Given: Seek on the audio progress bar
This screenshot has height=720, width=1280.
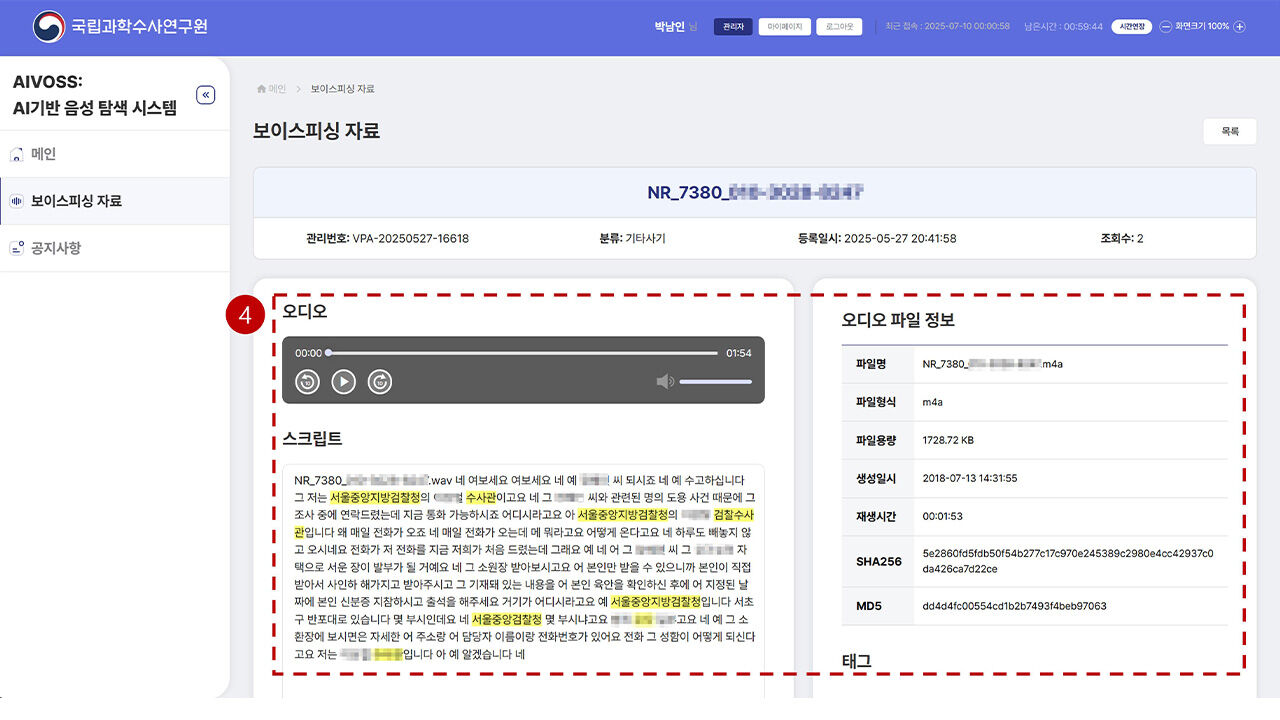Looking at the screenshot, I should click(x=523, y=353).
